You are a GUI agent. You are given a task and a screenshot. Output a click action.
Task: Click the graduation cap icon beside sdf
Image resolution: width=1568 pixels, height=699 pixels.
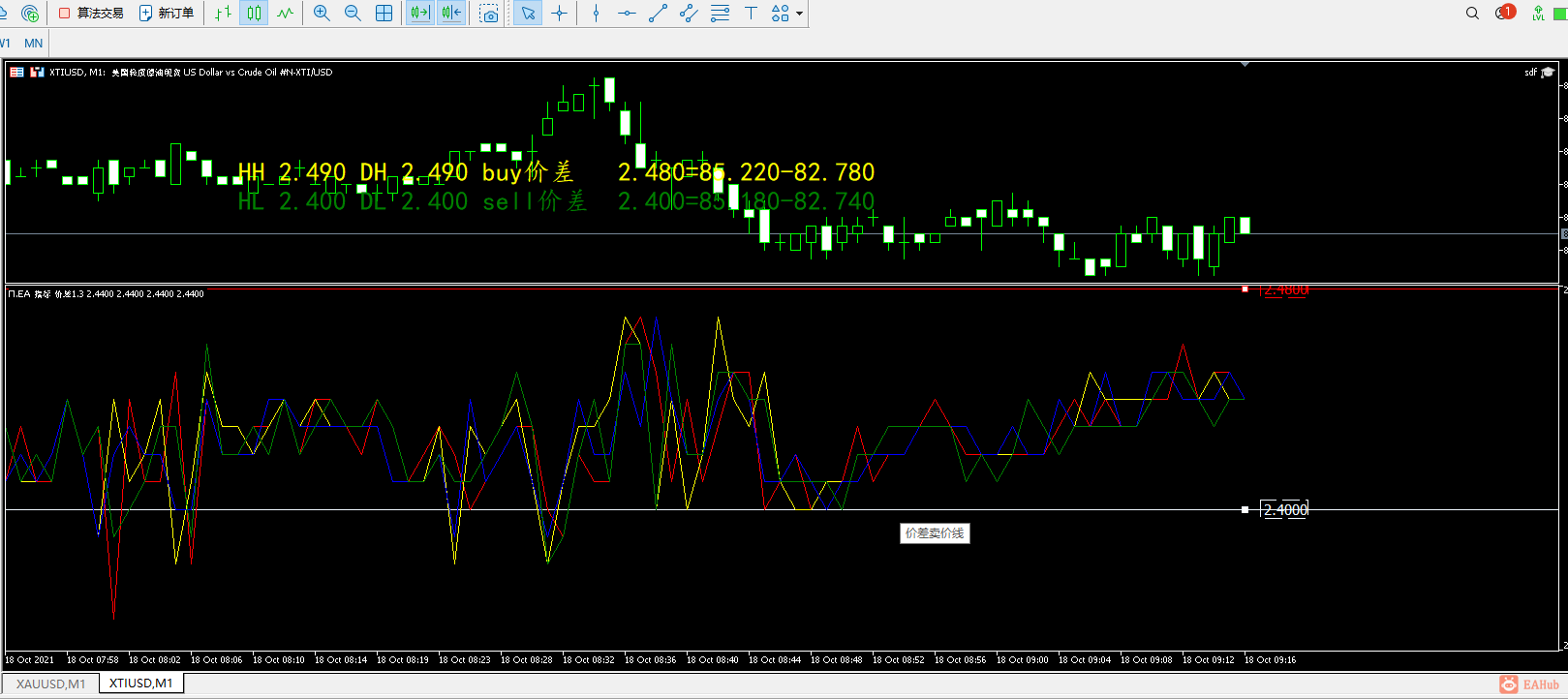(x=1548, y=73)
